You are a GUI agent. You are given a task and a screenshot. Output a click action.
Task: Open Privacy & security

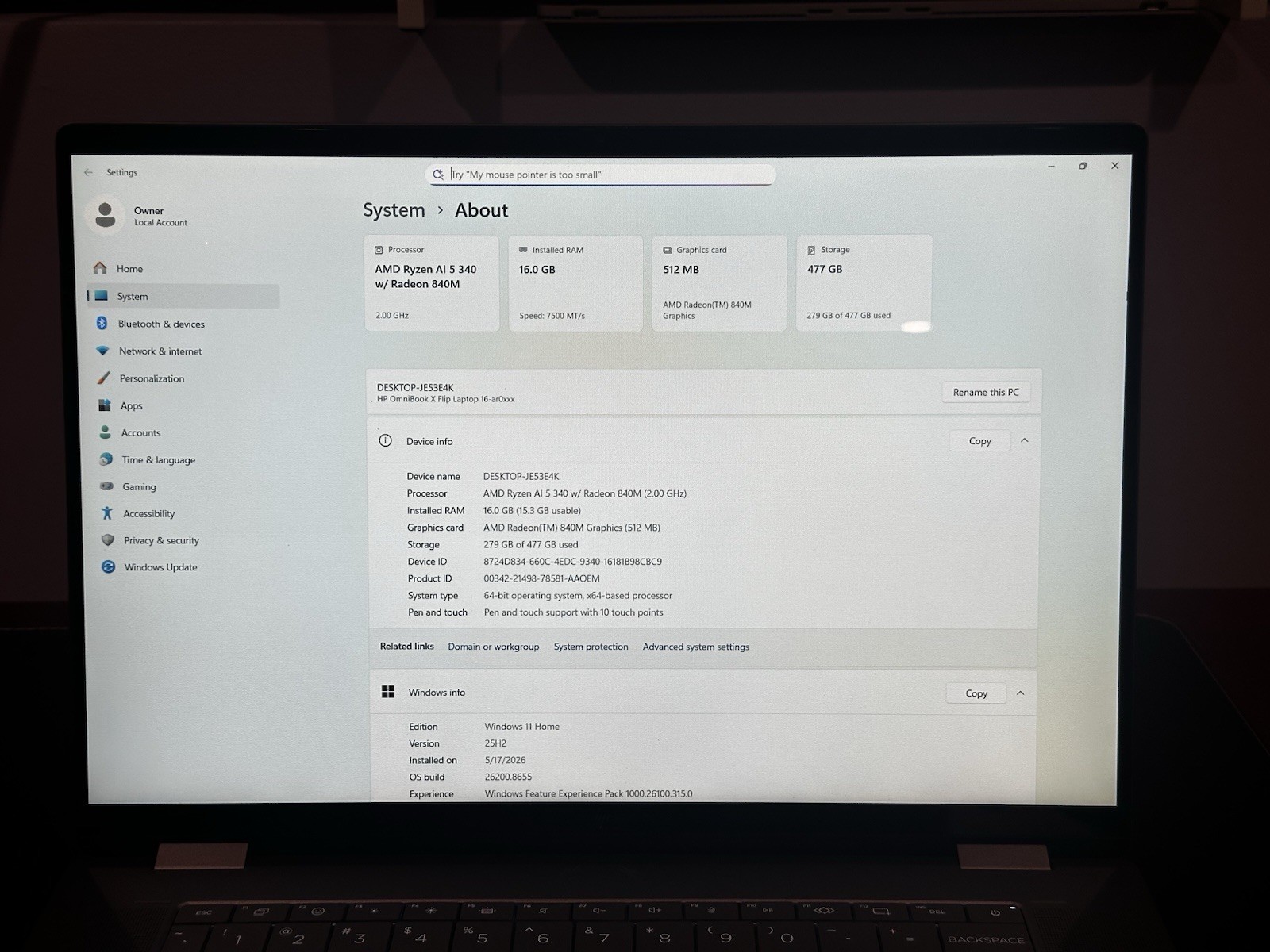click(x=188, y=540)
